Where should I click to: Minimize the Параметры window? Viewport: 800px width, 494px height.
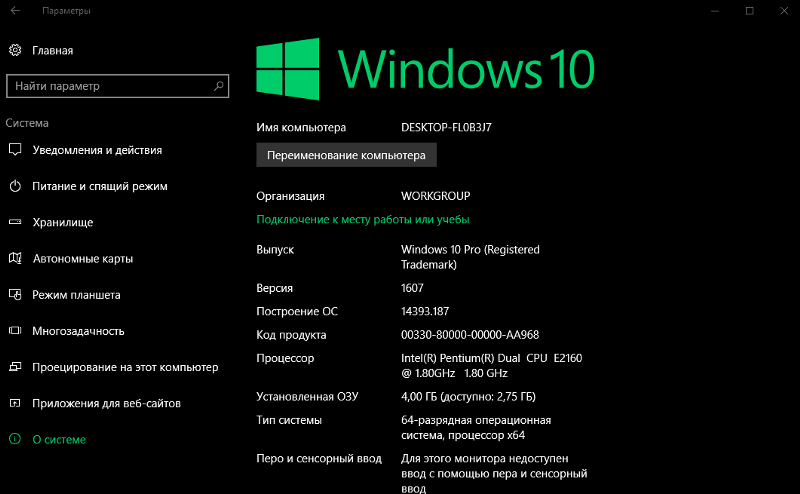(x=715, y=11)
